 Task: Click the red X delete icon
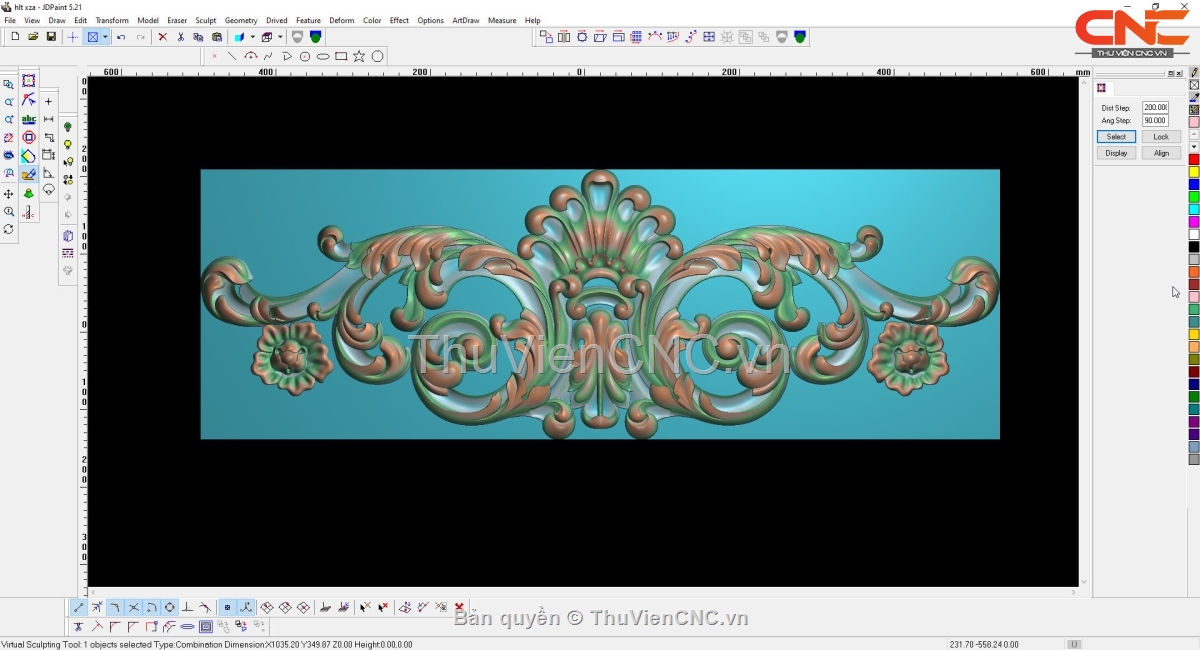click(x=162, y=37)
